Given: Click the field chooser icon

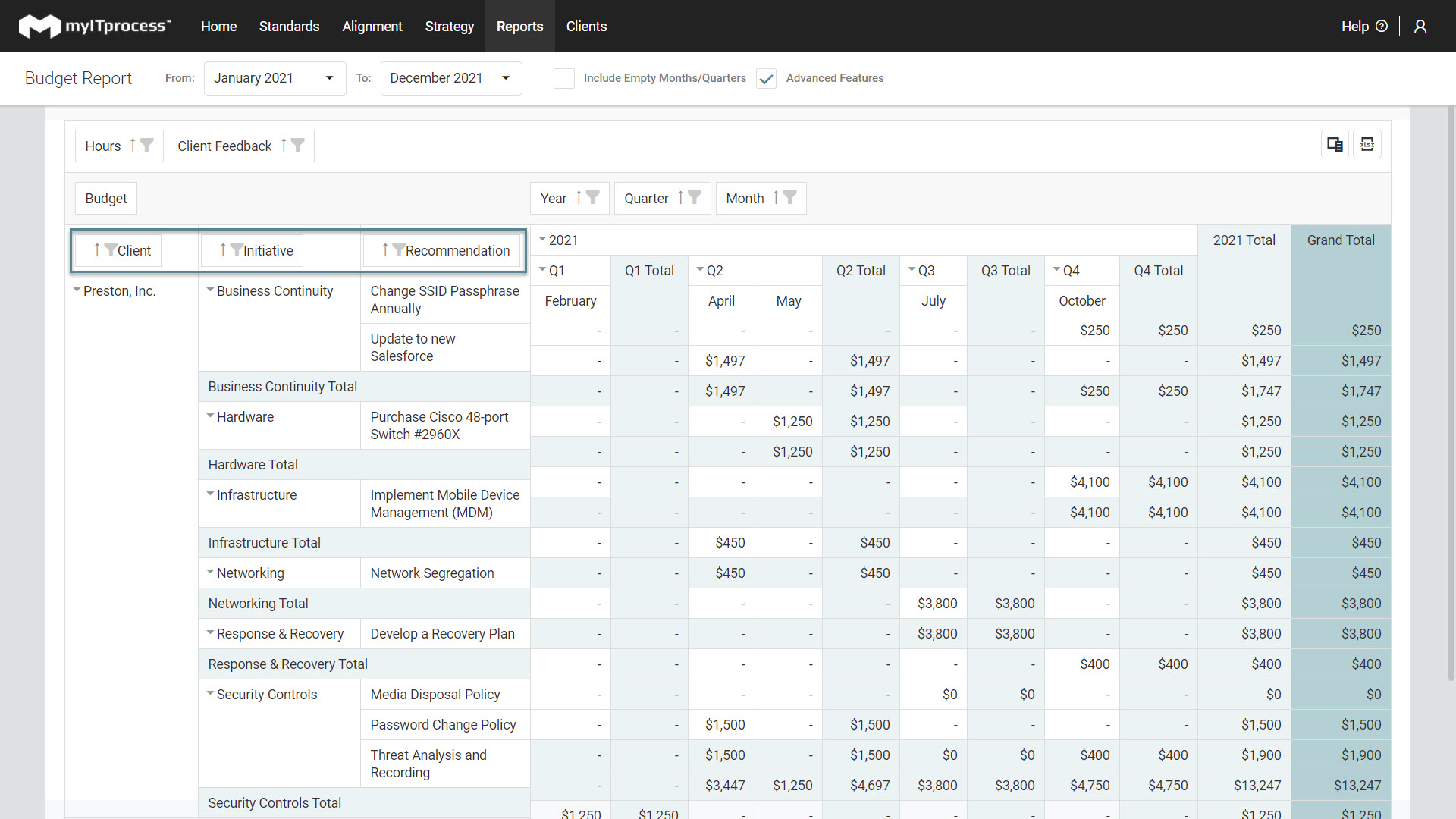Looking at the screenshot, I should click(x=1335, y=144).
